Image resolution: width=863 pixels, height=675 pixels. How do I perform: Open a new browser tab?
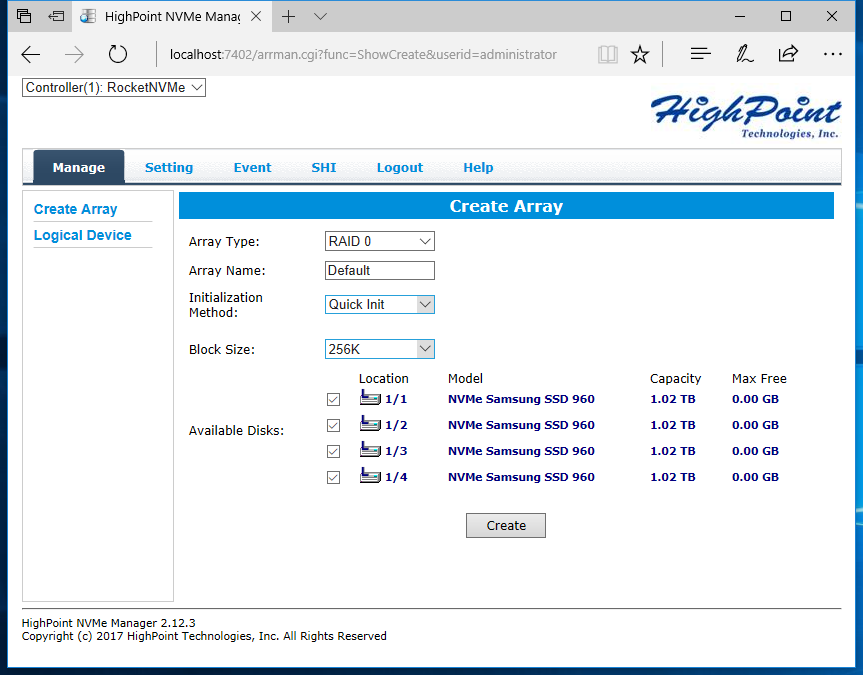click(x=288, y=17)
